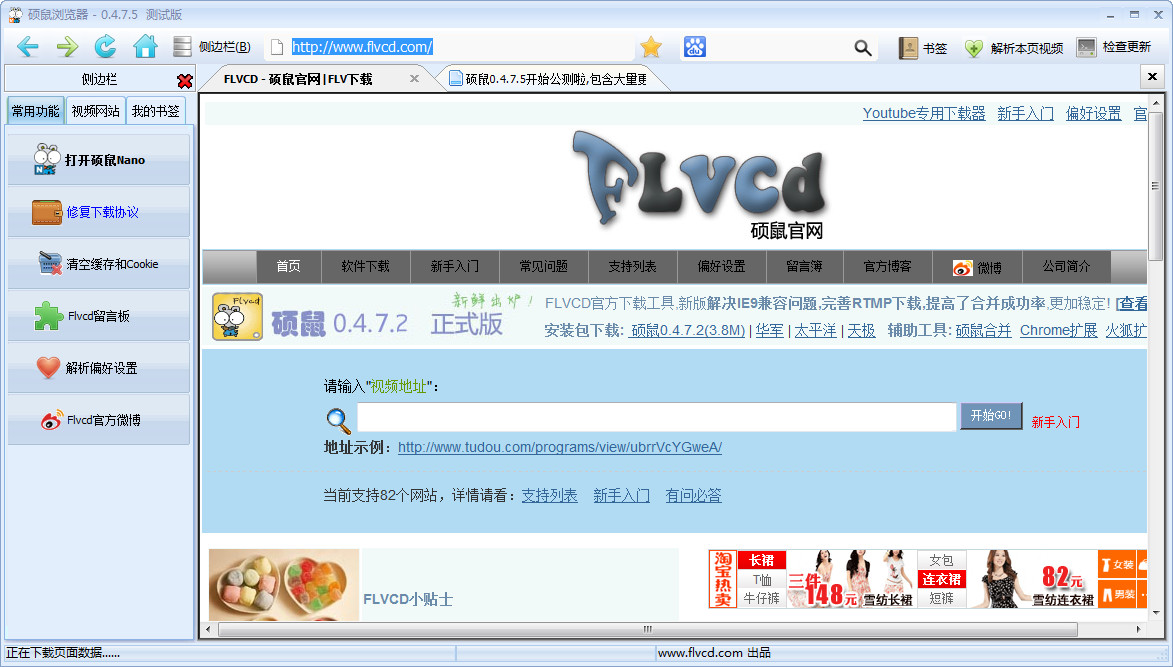Image resolution: width=1173 pixels, height=667 pixels.
Task: Open the 淘宝热卖 advertisement banner
Action: [928, 579]
